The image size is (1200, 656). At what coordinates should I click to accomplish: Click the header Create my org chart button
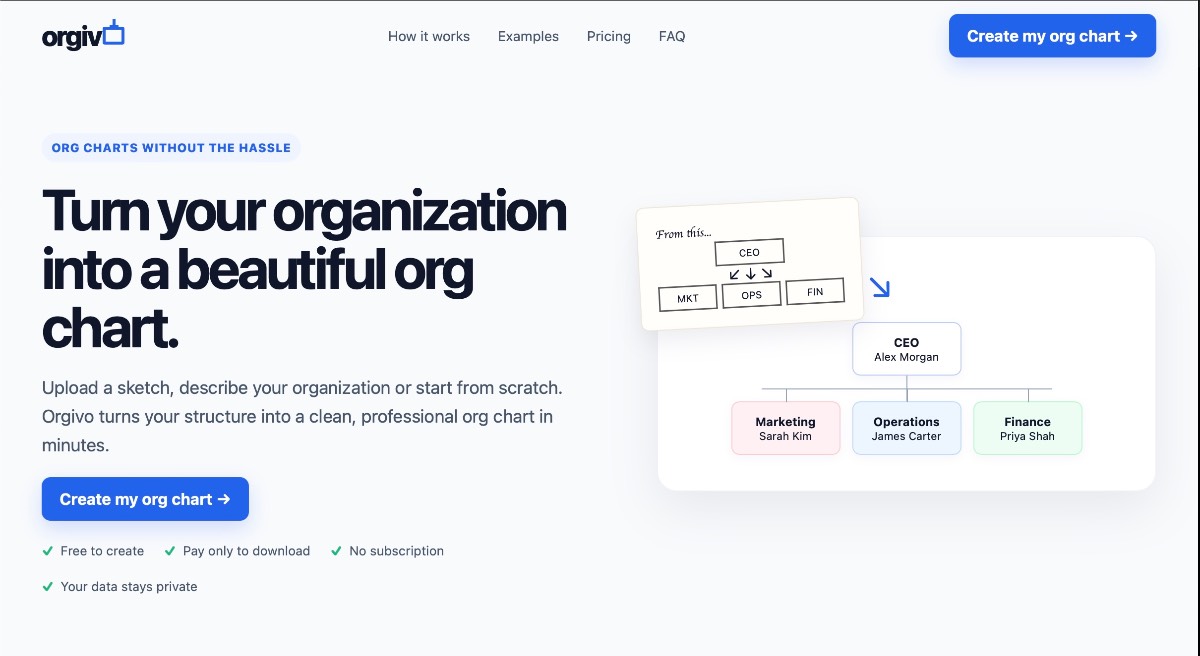pyautogui.click(x=1052, y=36)
